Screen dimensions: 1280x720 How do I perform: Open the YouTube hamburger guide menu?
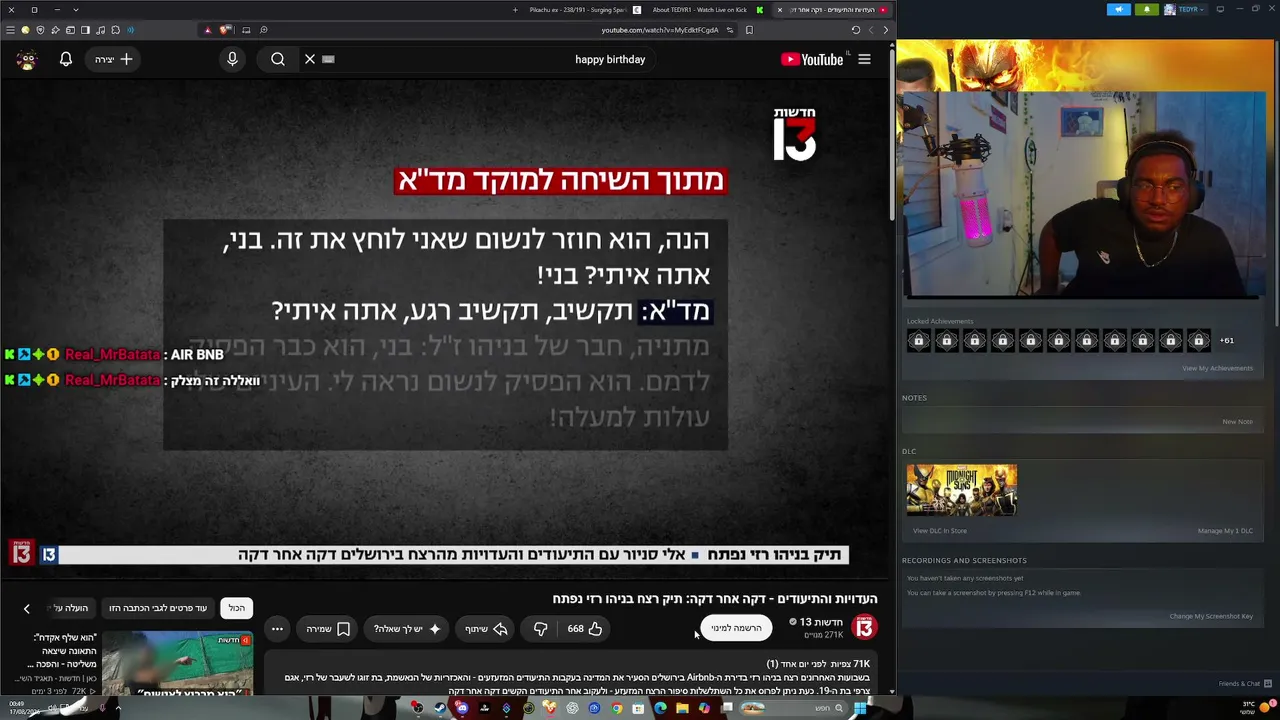864,59
